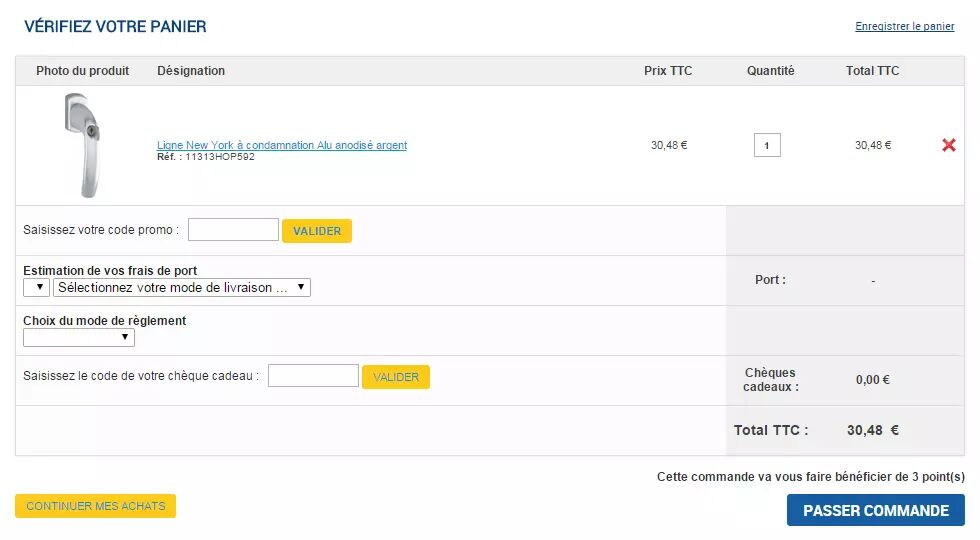Expand the small country dropdown for shipping

click(x=36, y=288)
